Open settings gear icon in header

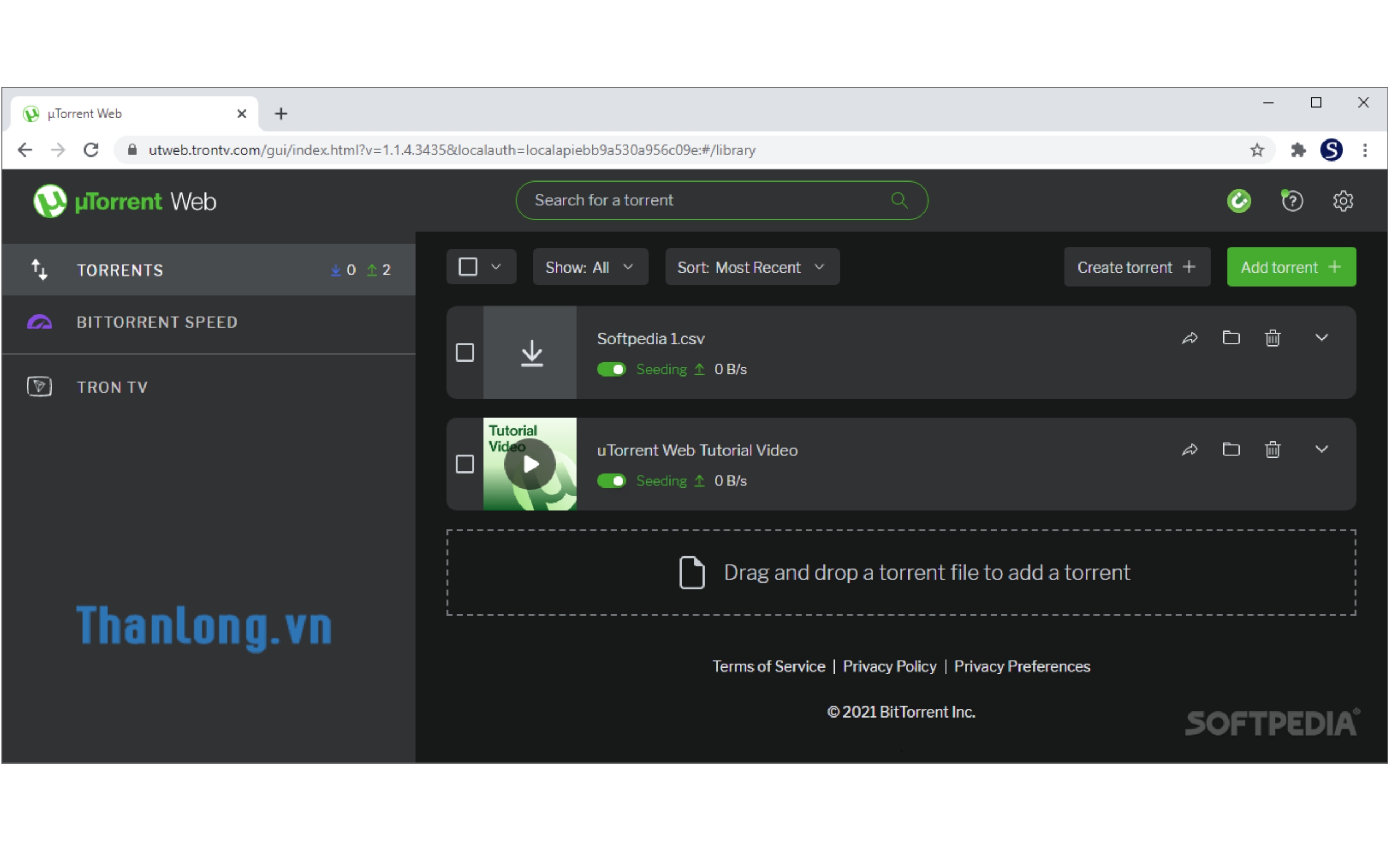pyautogui.click(x=1342, y=201)
